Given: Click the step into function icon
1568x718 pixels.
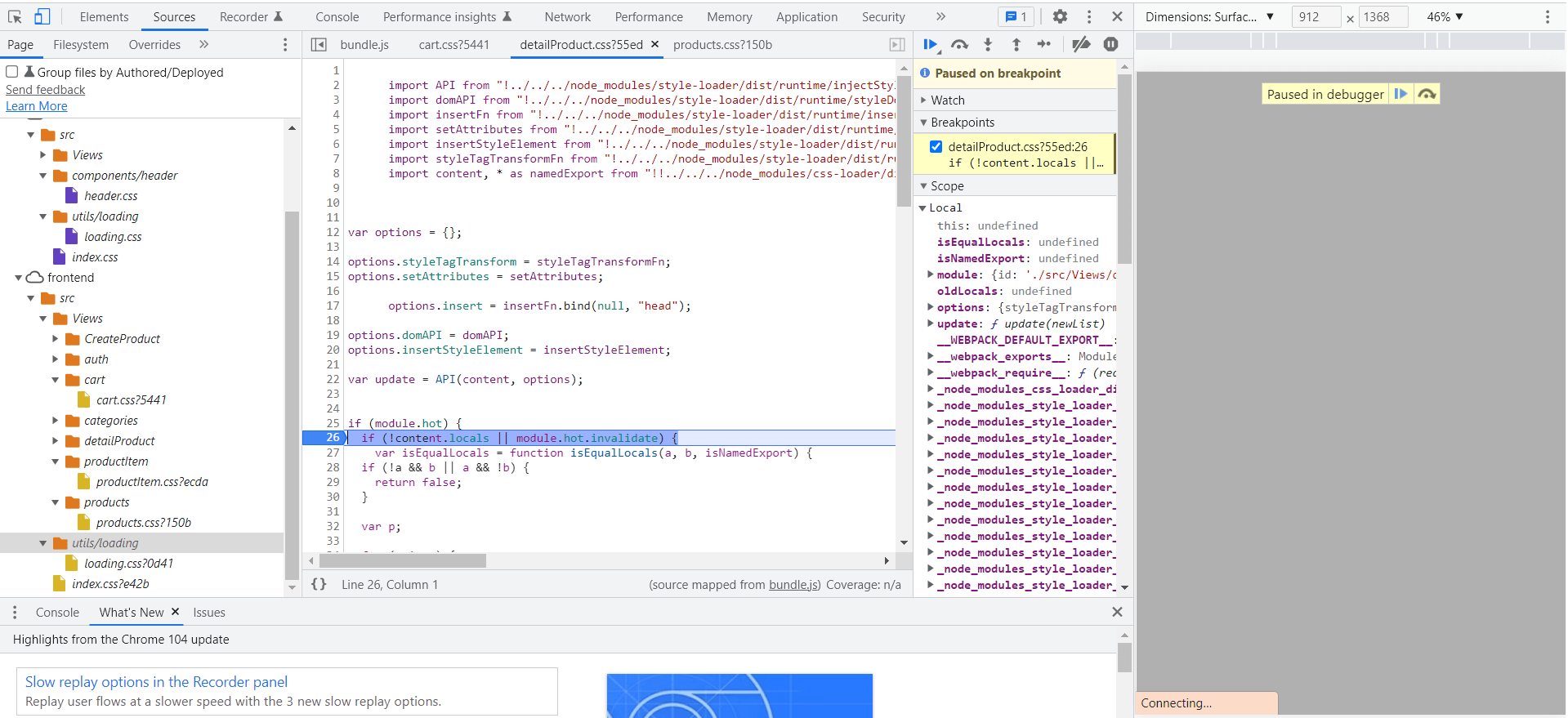Looking at the screenshot, I should 988,45.
